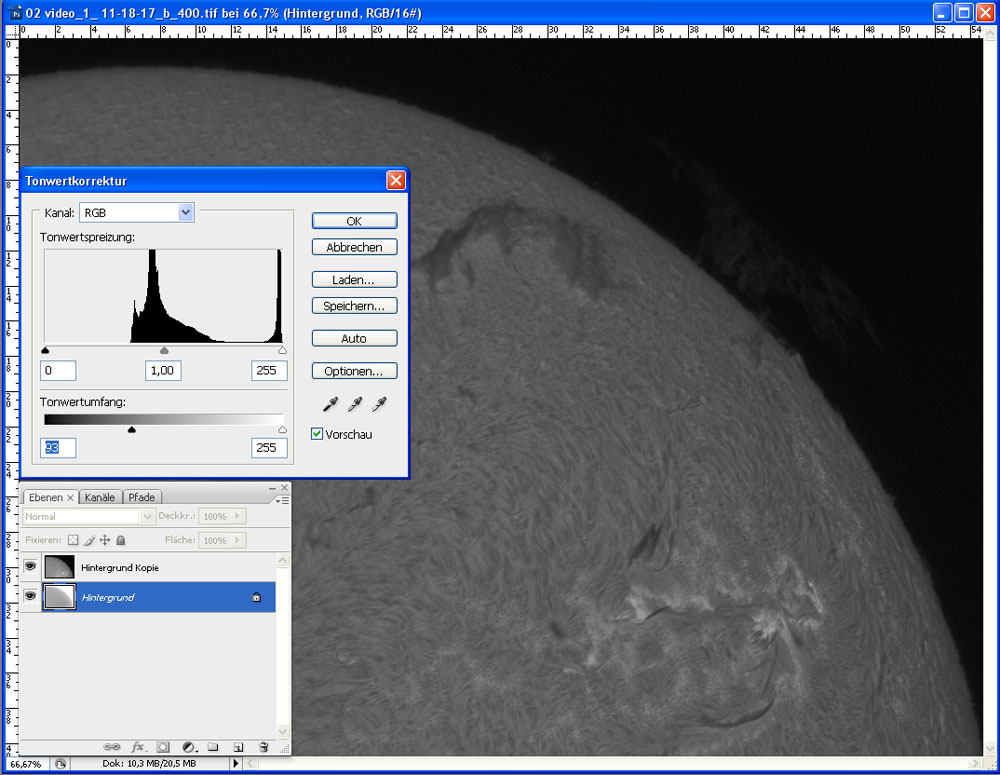The width and height of the screenshot is (1000, 775).
Task: Pick the black point eyedropper
Action: 330,404
